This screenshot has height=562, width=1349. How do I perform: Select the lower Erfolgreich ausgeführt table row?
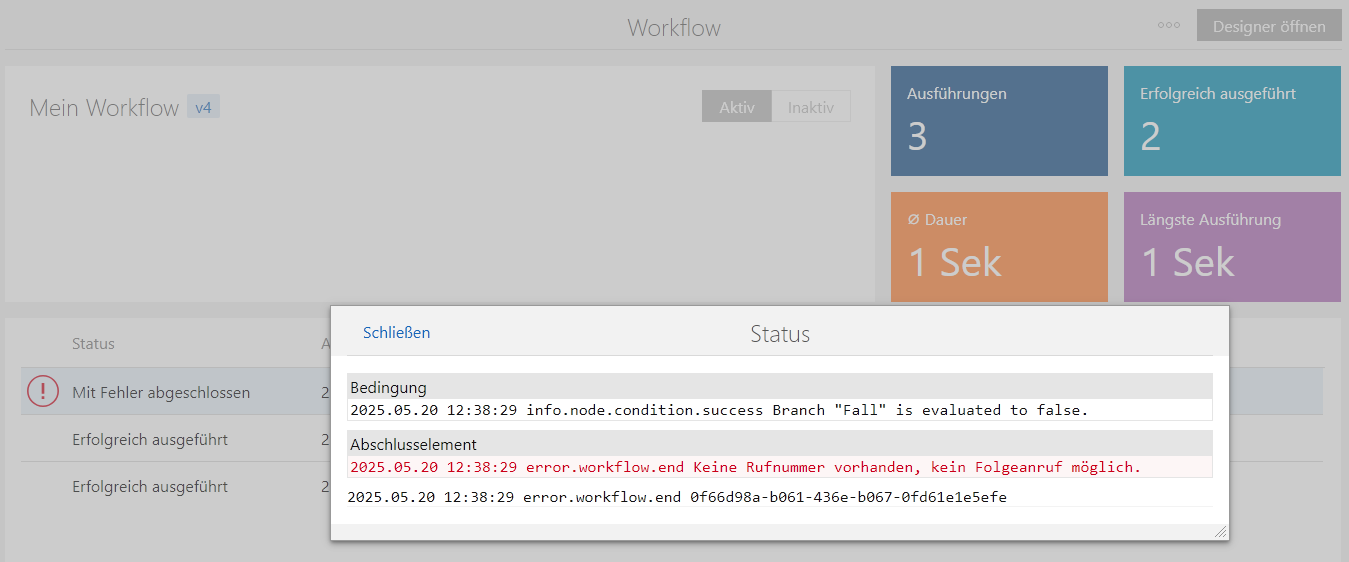(150, 487)
